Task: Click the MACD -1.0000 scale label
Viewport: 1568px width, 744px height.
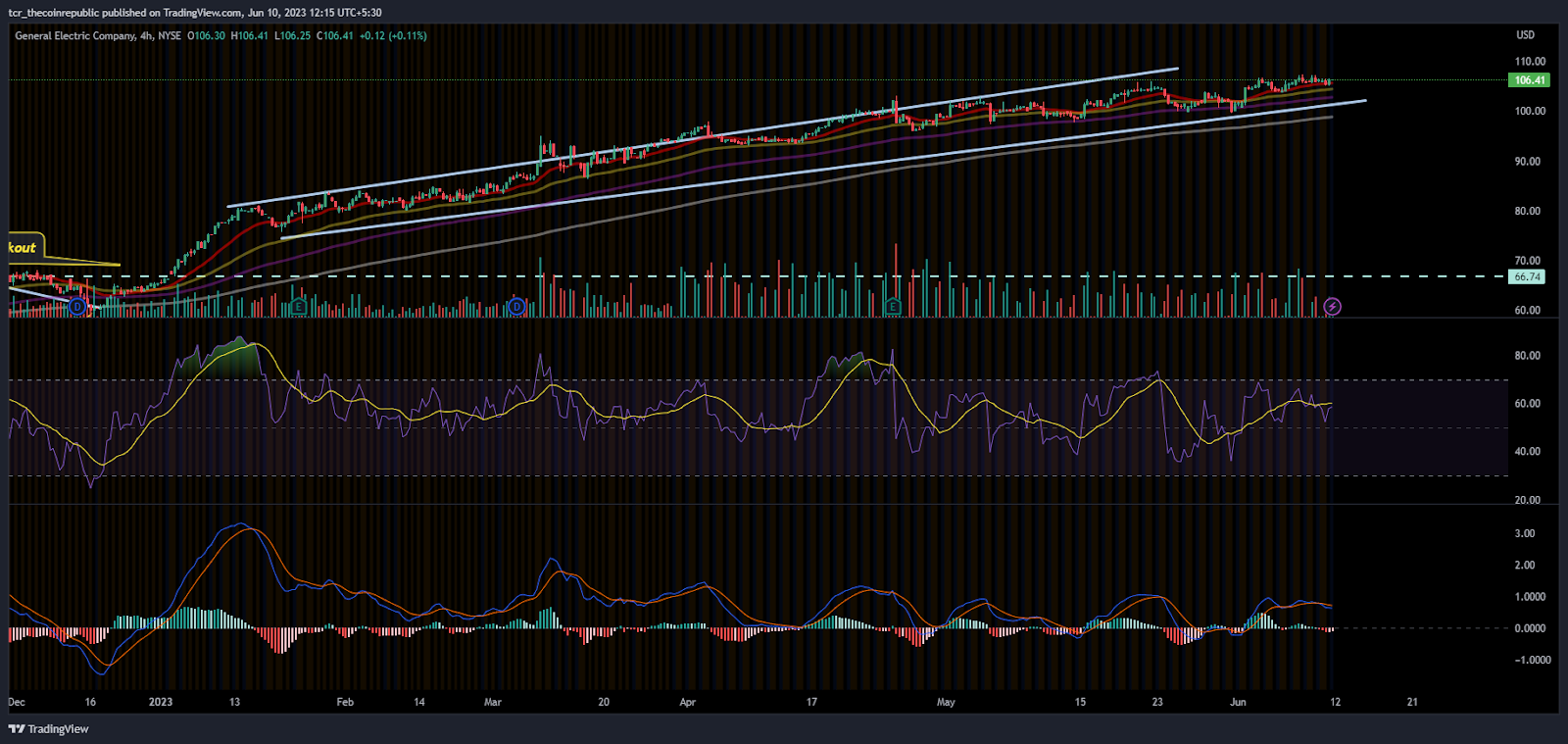Action: (x=1533, y=660)
